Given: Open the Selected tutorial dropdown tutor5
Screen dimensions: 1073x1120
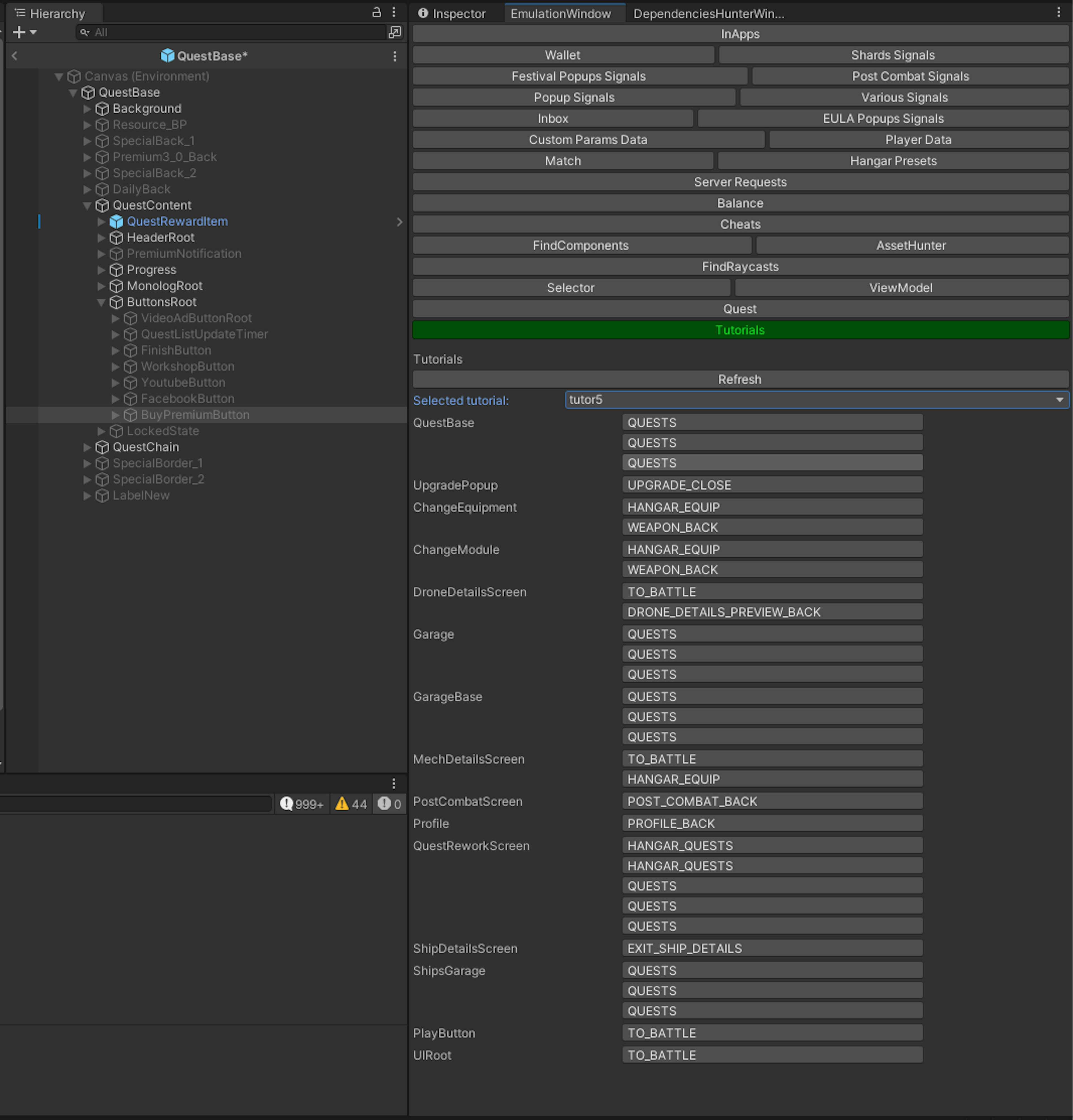Looking at the screenshot, I should coord(816,400).
